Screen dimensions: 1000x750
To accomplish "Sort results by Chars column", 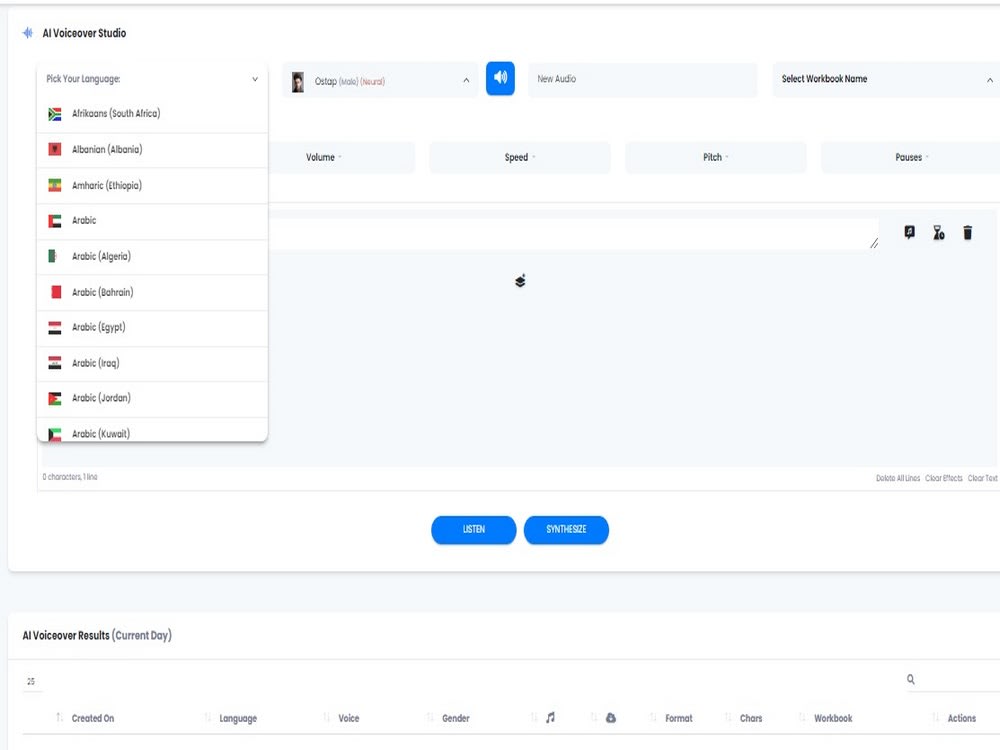I will [751, 718].
